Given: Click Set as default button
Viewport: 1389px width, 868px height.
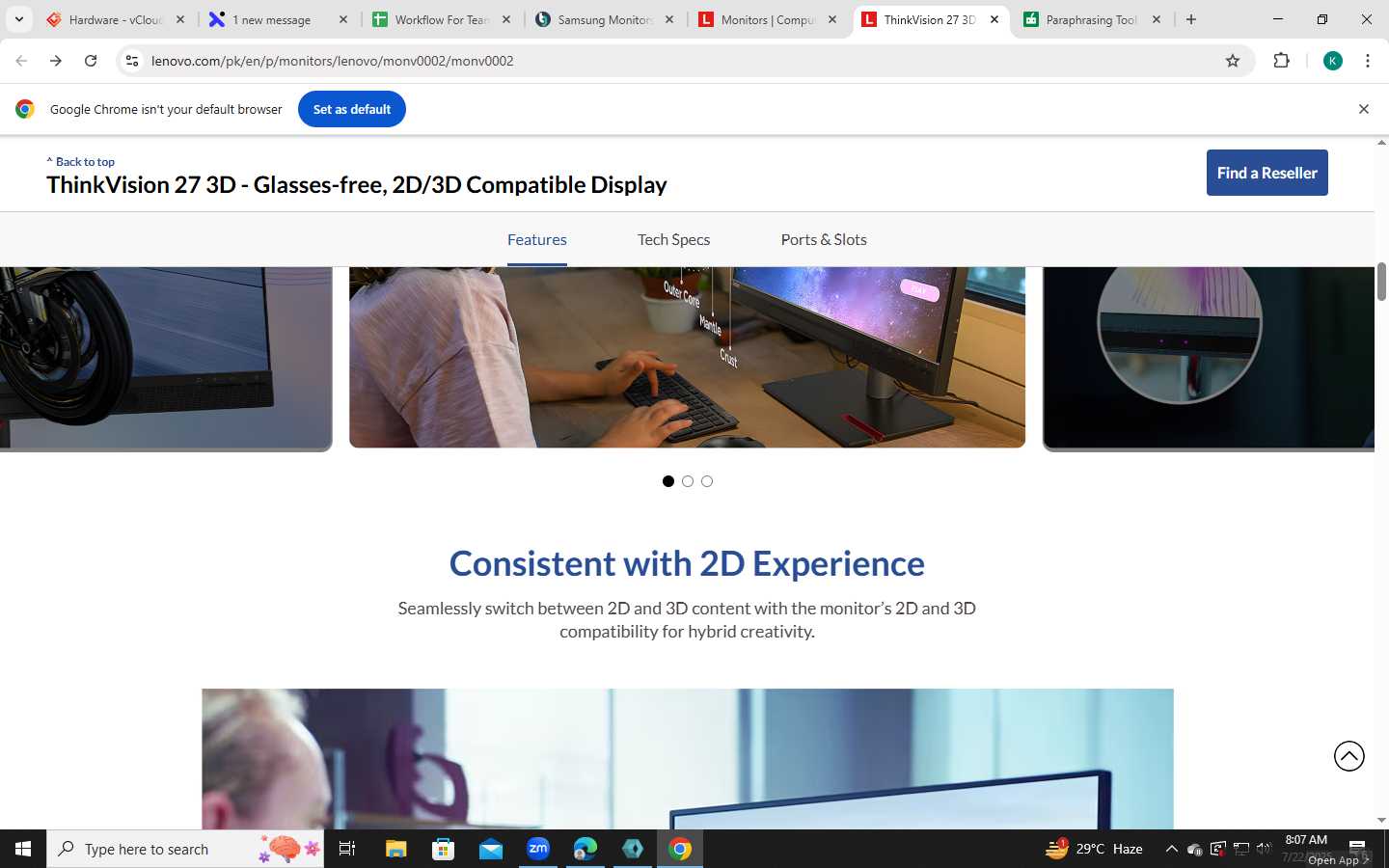Looking at the screenshot, I should [352, 109].
